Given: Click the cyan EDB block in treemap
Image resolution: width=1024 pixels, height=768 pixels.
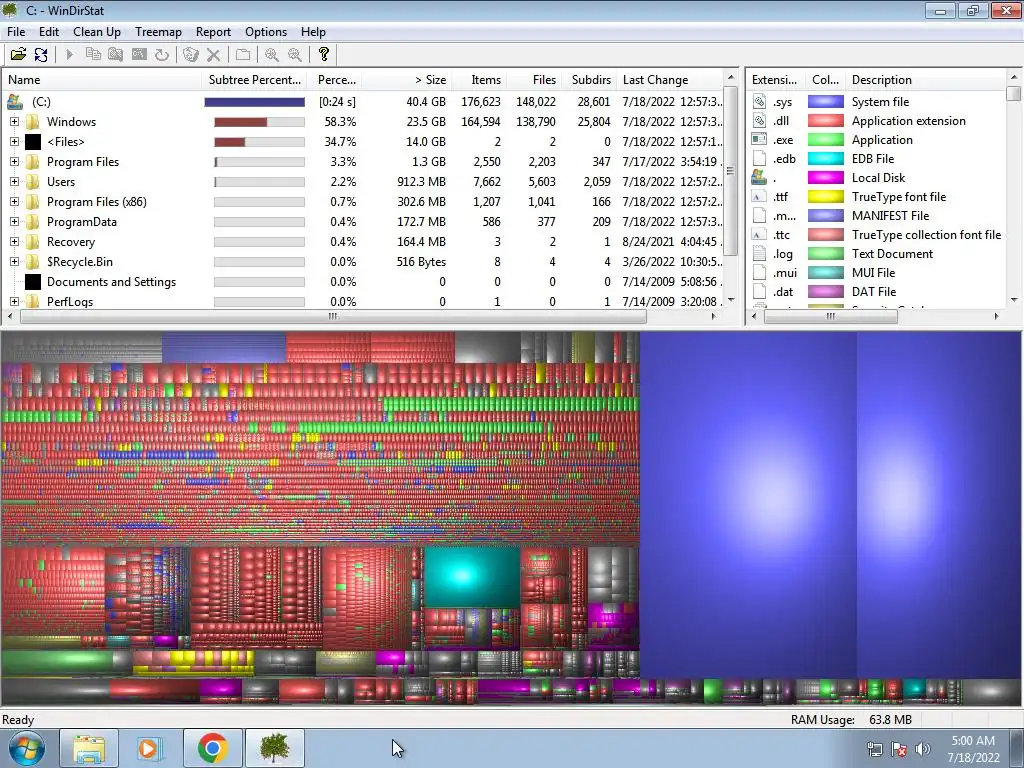Looking at the screenshot, I should [472, 577].
